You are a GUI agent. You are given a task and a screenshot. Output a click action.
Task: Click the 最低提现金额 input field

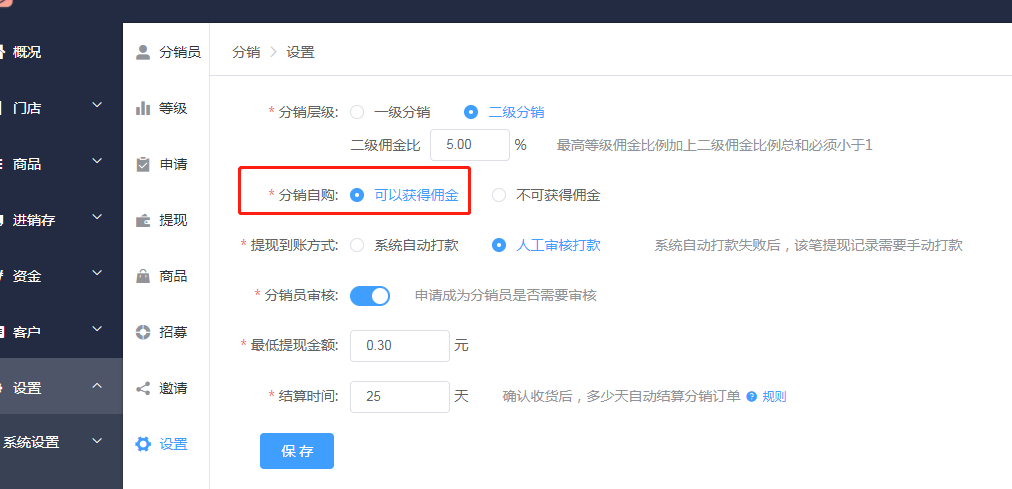tap(400, 346)
